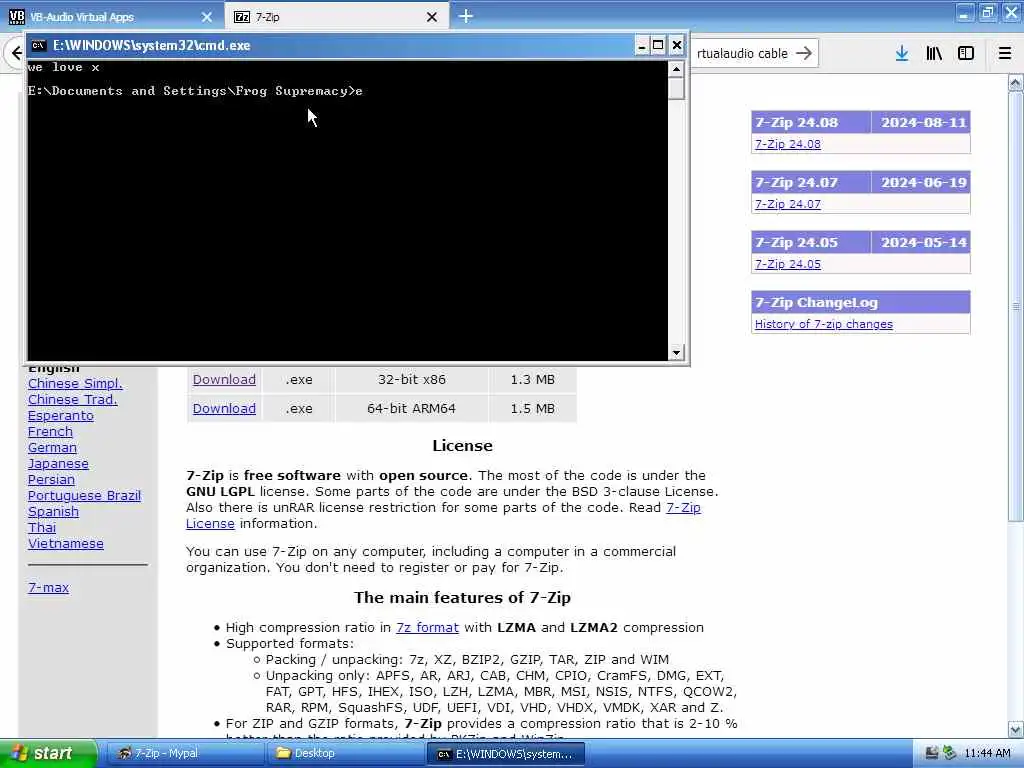Select Portuguese Brazil language link

(x=84, y=496)
